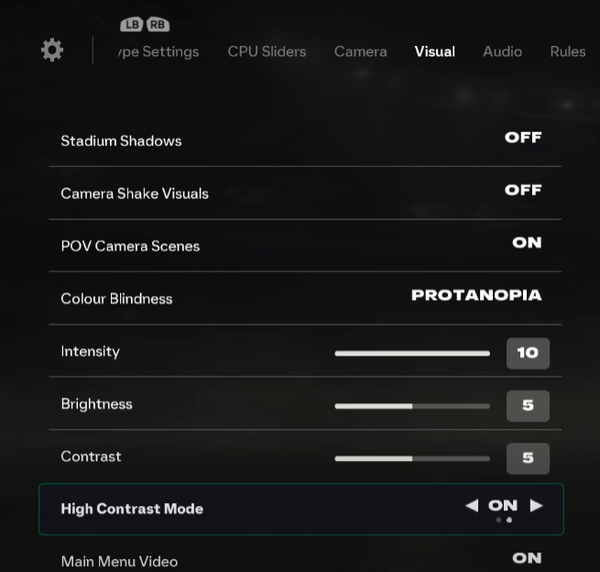Adjust the Intensity slider bar

click(412, 353)
